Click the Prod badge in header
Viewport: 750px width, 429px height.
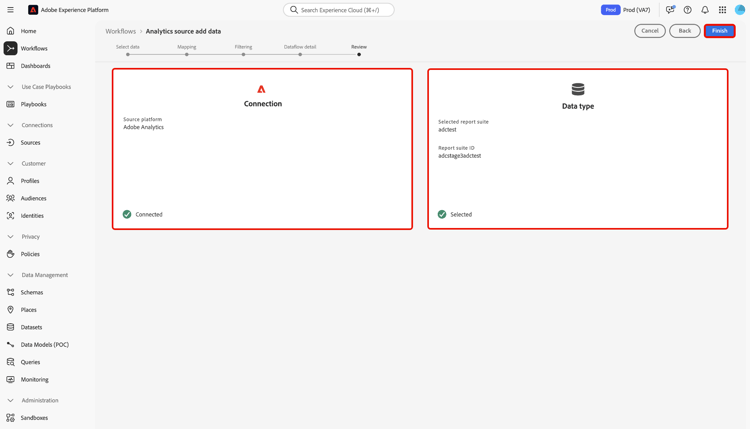pyautogui.click(x=610, y=10)
